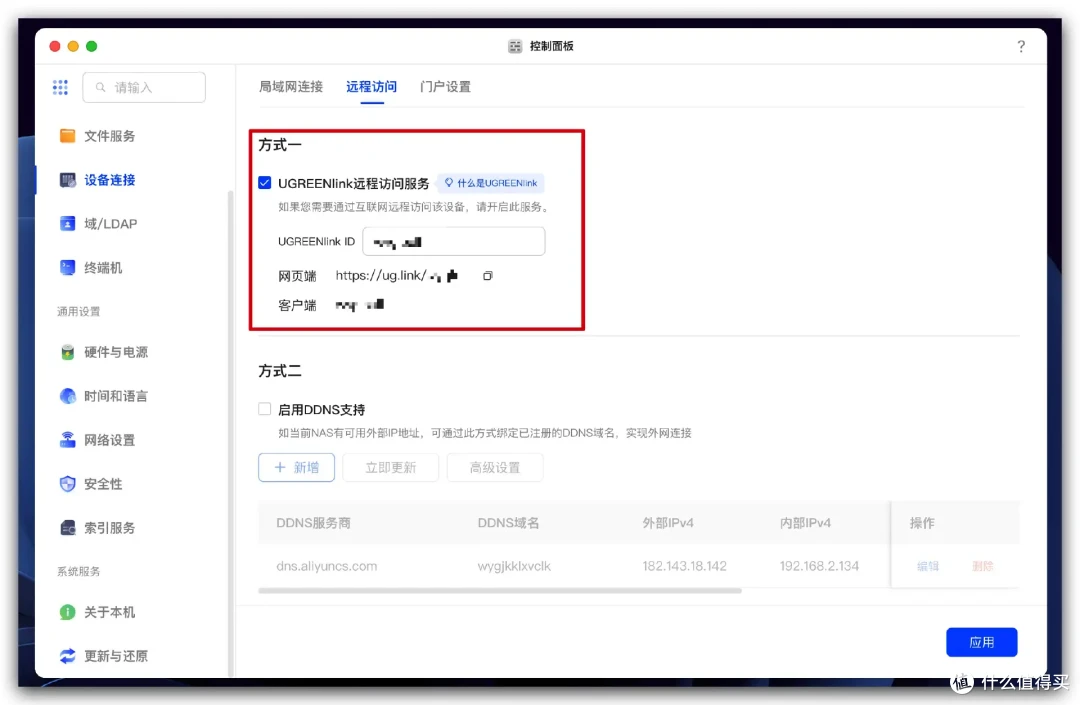Click the 安全性 shield icon

click(x=68, y=484)
